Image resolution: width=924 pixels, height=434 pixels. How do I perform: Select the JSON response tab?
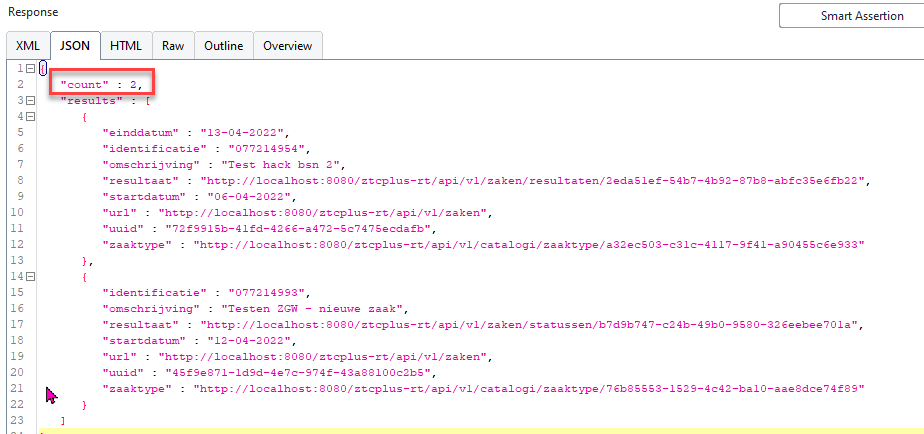[x=75, y=46]
